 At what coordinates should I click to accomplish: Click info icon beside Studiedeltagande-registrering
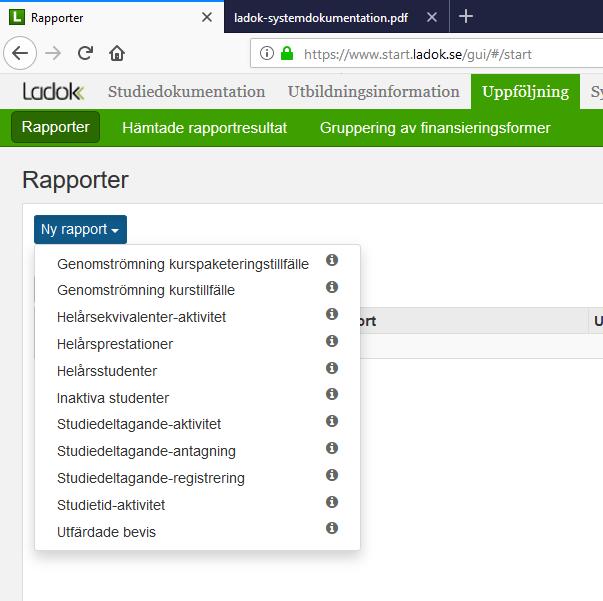[332, 475]
